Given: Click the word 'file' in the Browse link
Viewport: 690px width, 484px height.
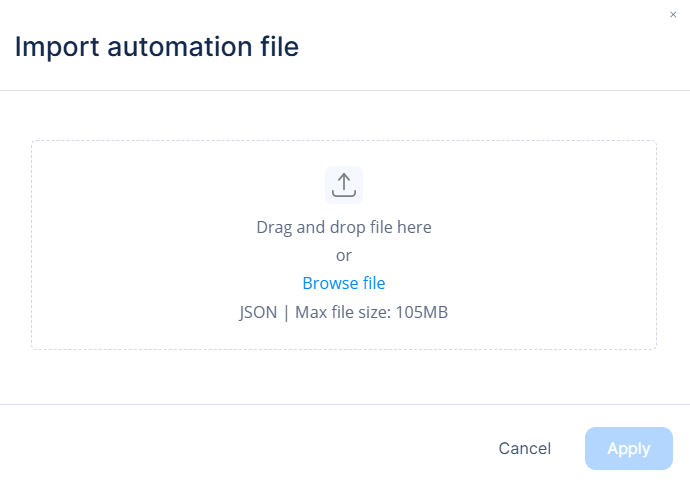Looking at the screenshot, I should (374, 283).
